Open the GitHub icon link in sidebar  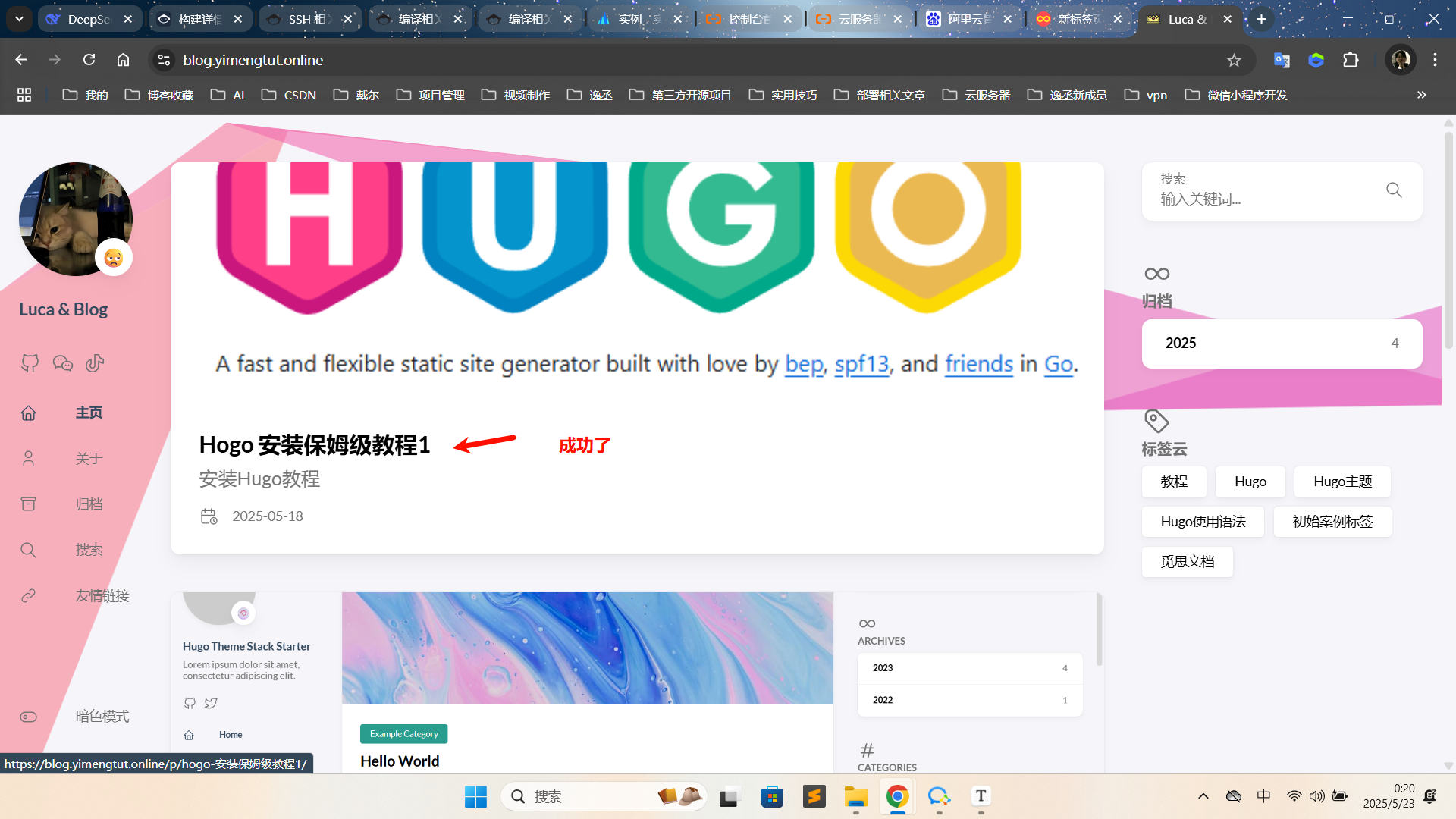click(x=30, y=363)
